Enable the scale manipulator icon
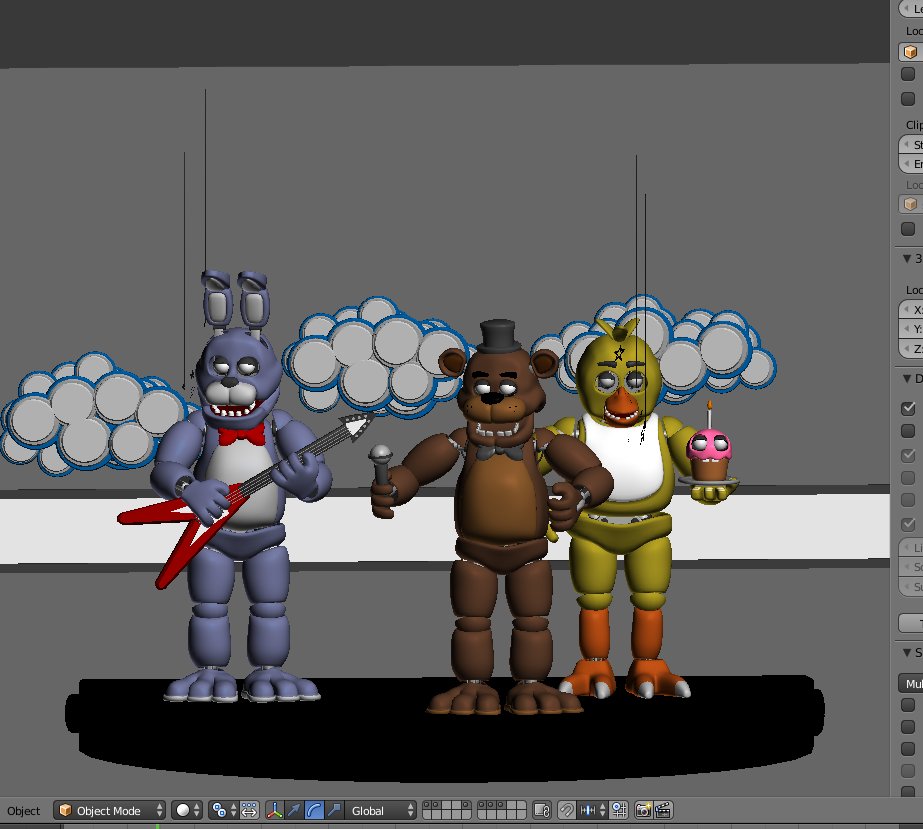The height and width of the screenshot is (829, 923). [x=334, y=811]
